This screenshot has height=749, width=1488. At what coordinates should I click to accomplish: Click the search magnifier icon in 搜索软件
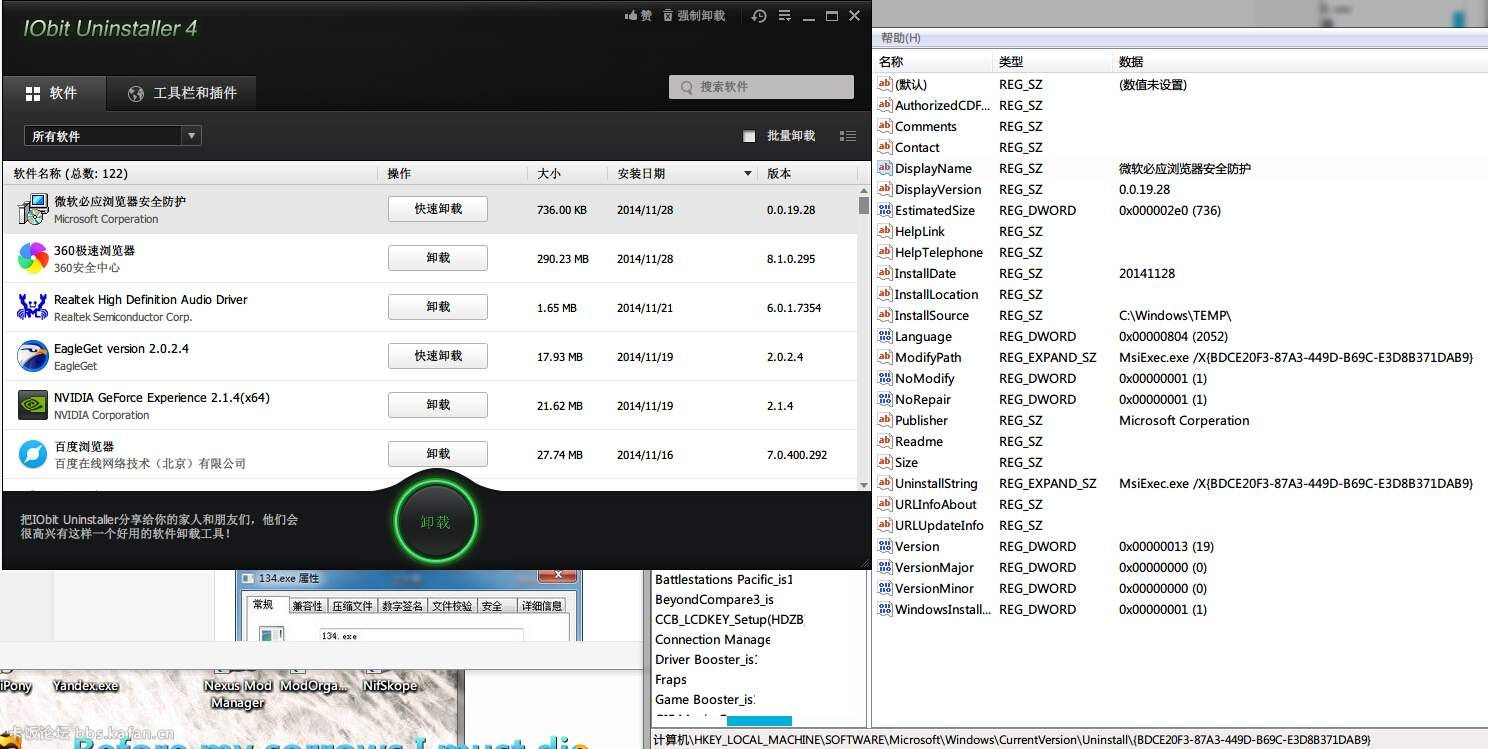click(x=687, y=87)
